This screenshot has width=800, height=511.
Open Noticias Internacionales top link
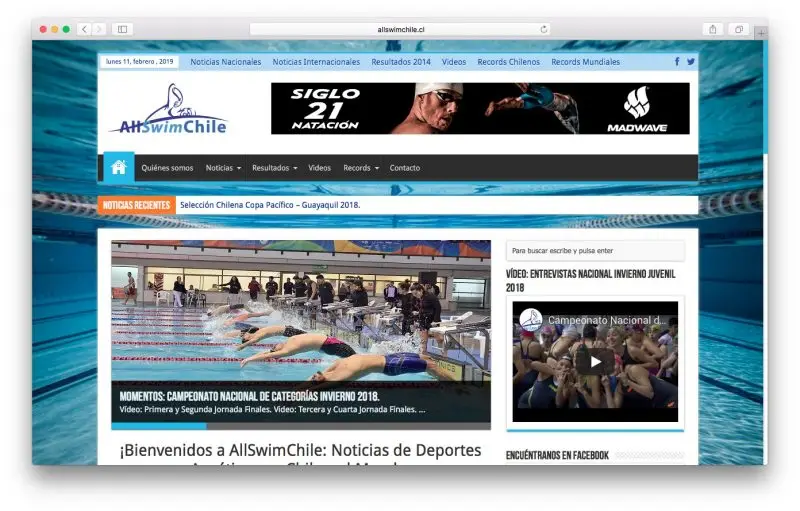[316, 62]
